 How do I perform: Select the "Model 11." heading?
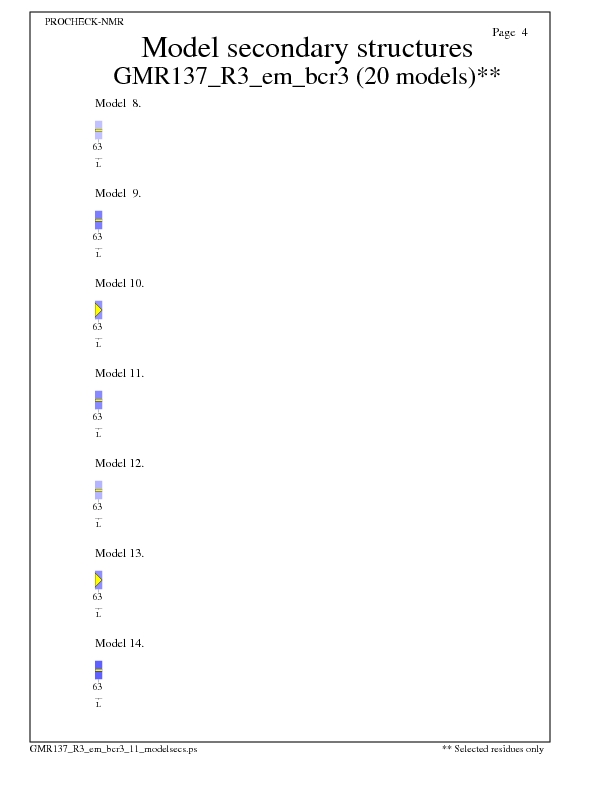(120, 373)
